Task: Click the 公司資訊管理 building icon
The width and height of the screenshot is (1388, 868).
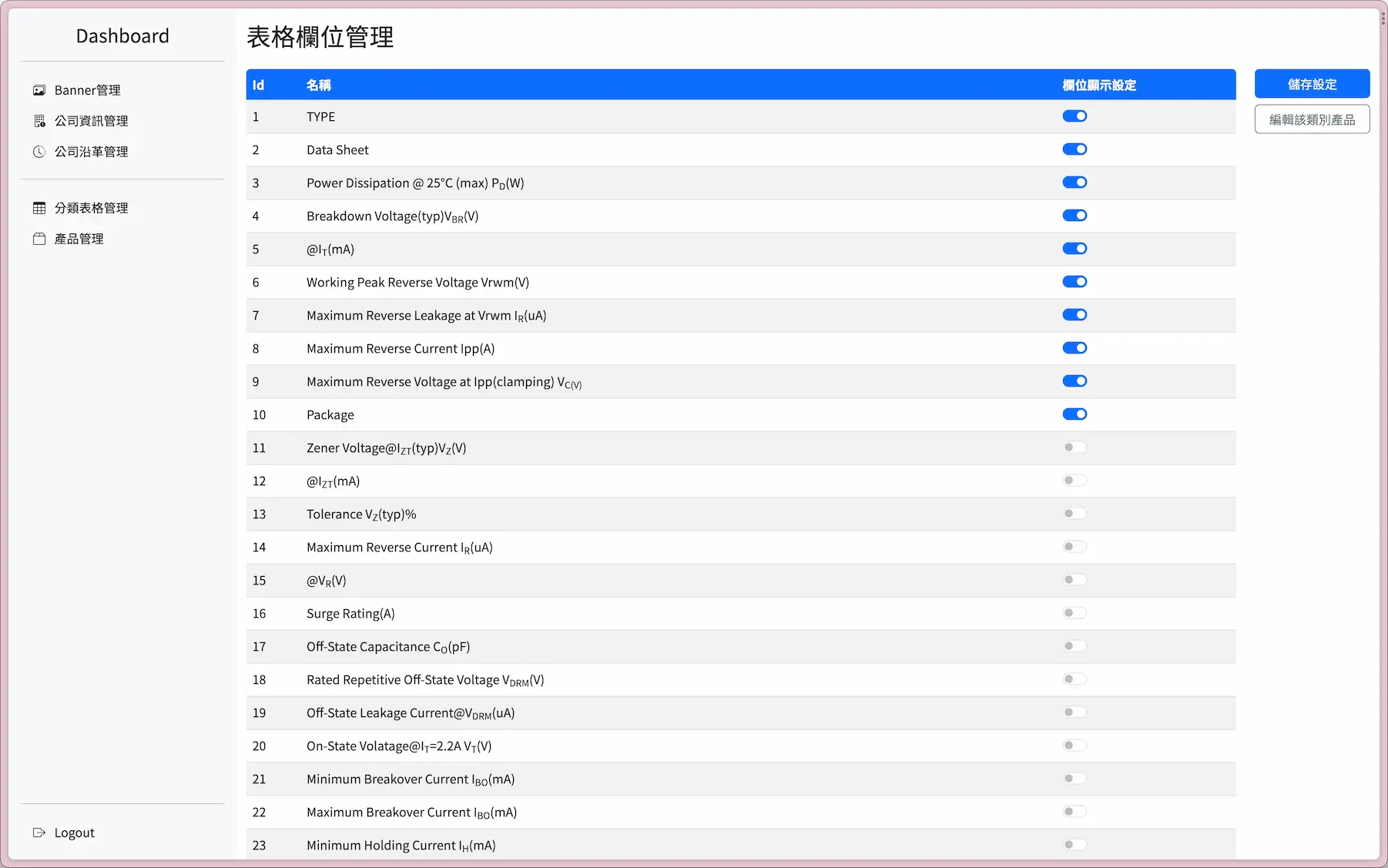Action: pyautogui.click(x=39, y=121)
